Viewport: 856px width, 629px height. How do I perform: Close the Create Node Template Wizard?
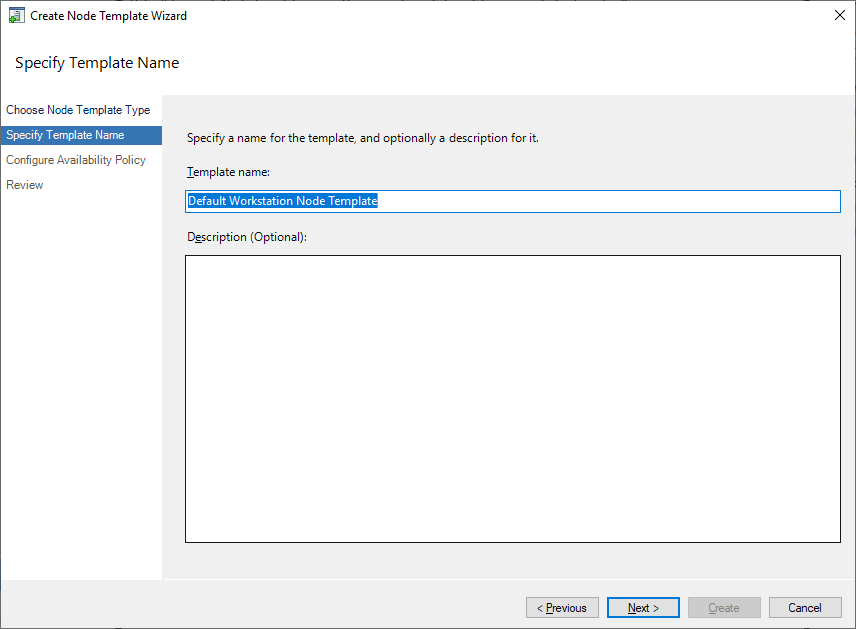click(x=839, y=15)
